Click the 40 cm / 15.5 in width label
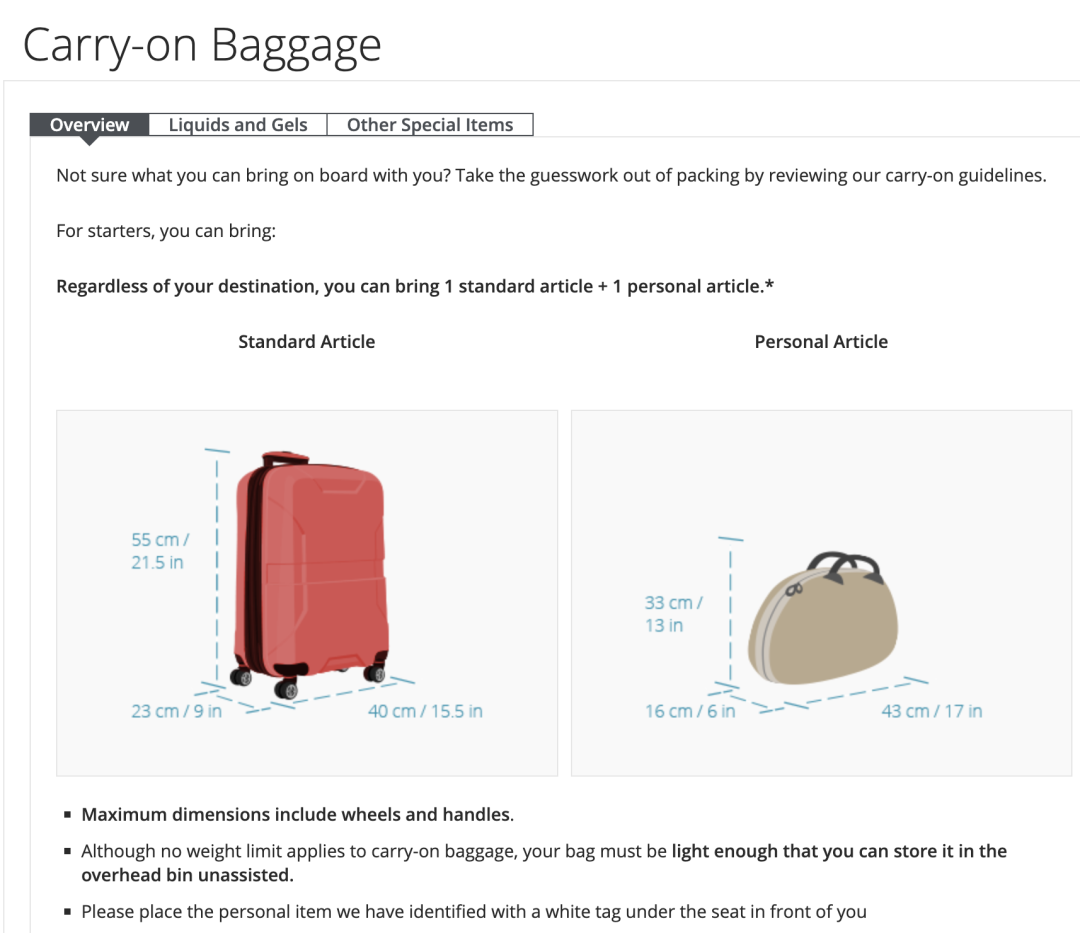 425,711
